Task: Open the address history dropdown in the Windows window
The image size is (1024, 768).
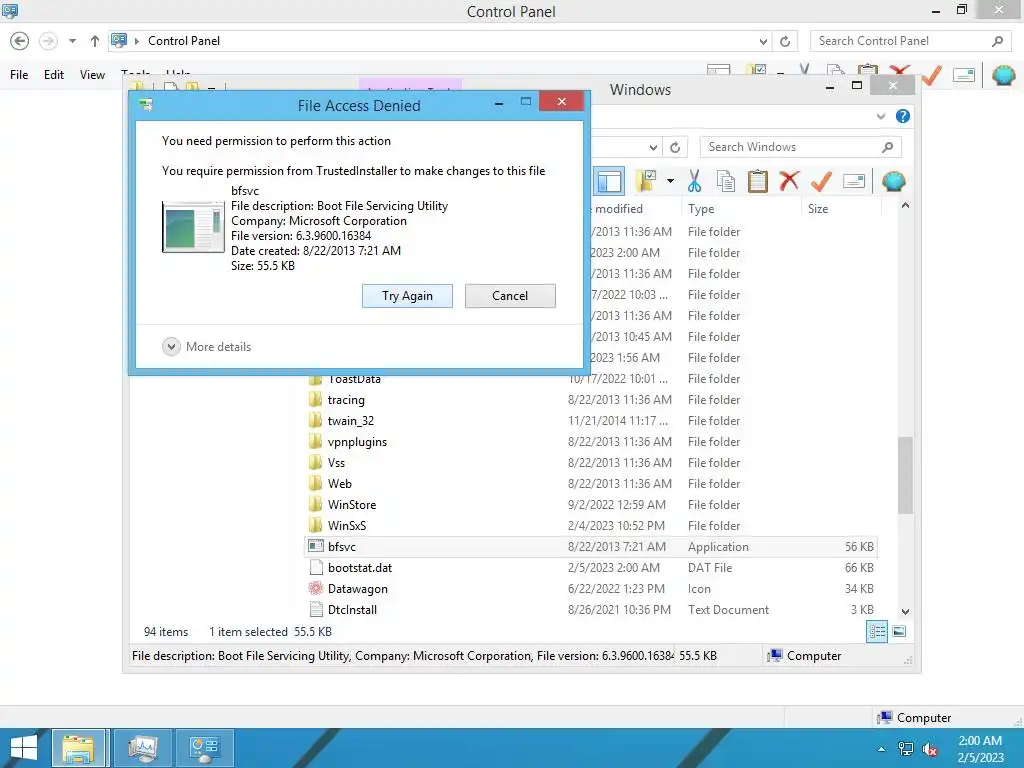Action: [653, 147]
